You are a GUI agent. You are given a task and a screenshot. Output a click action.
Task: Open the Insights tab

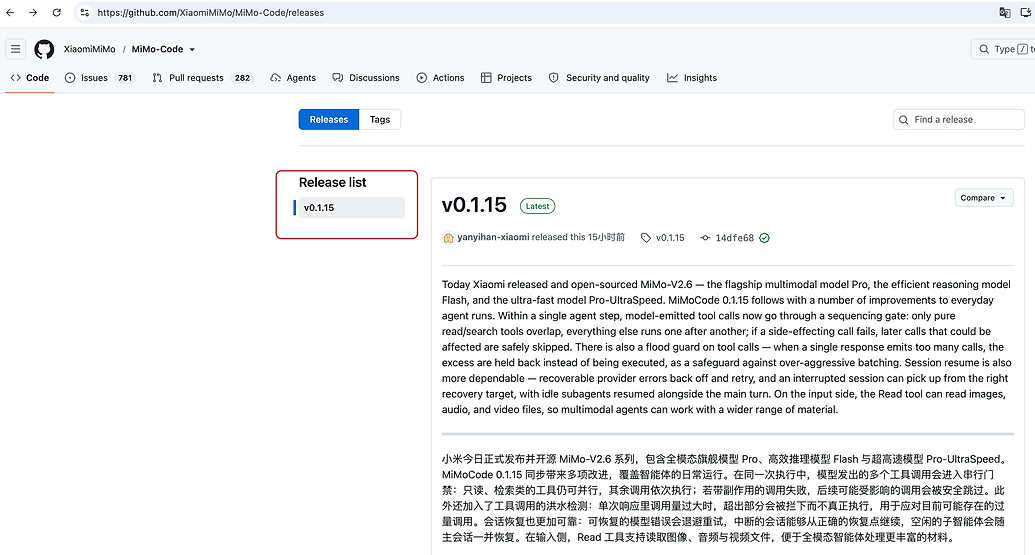pos(692,78)
